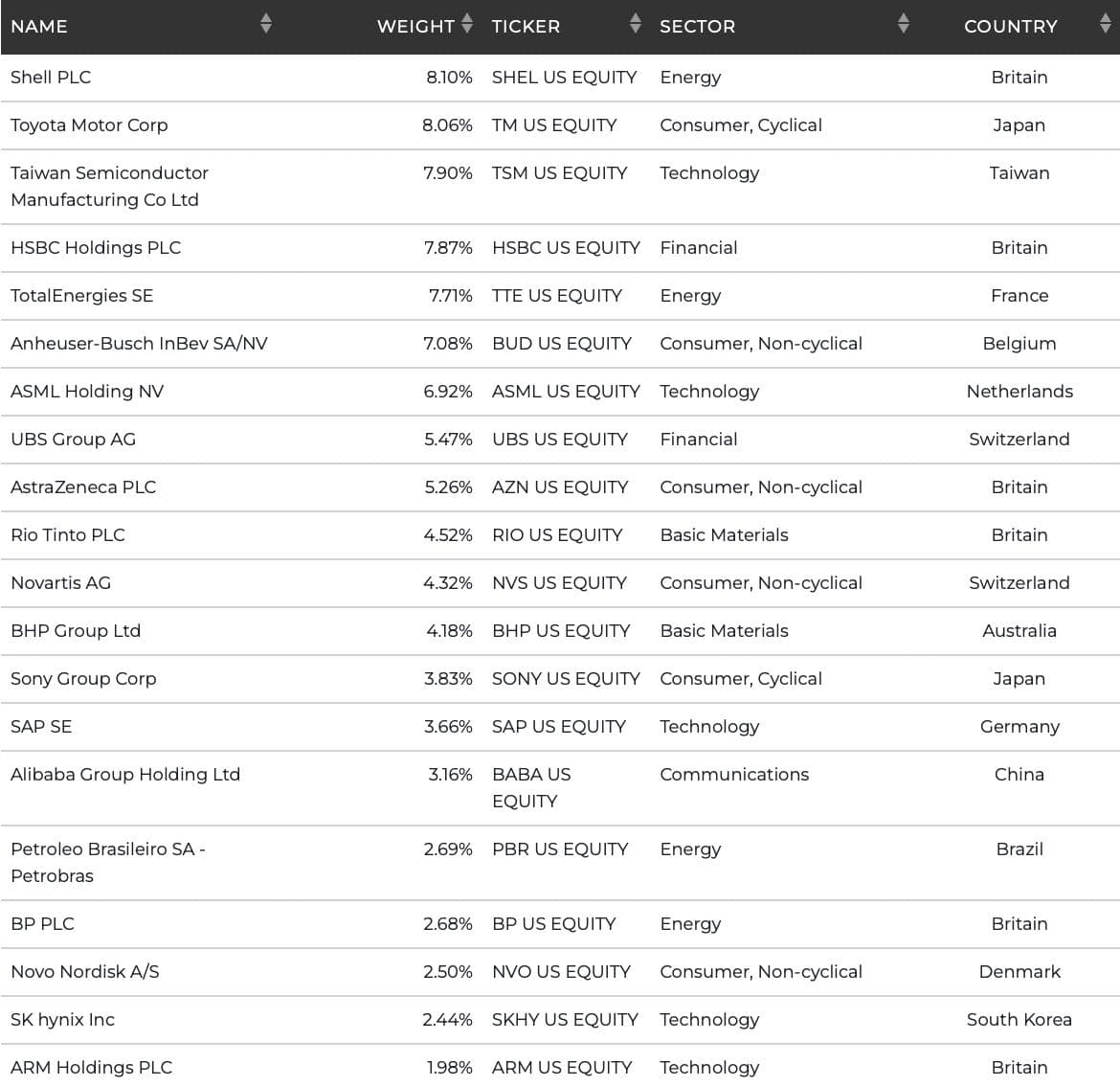
Task: Select Alibaba Group Holding Ltd name
Action: 125,775
